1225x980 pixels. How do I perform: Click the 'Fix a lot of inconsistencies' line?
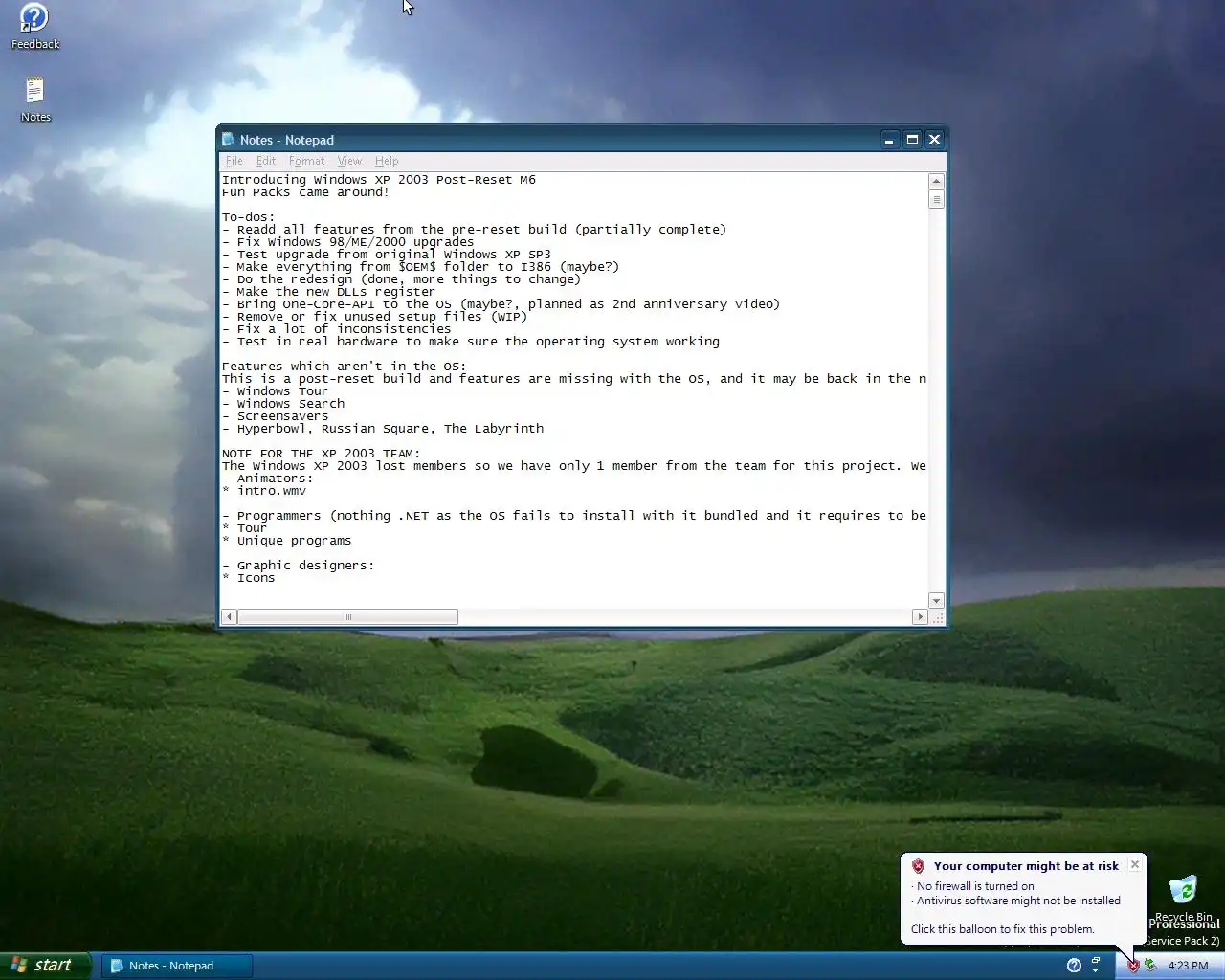click(337, 329)
